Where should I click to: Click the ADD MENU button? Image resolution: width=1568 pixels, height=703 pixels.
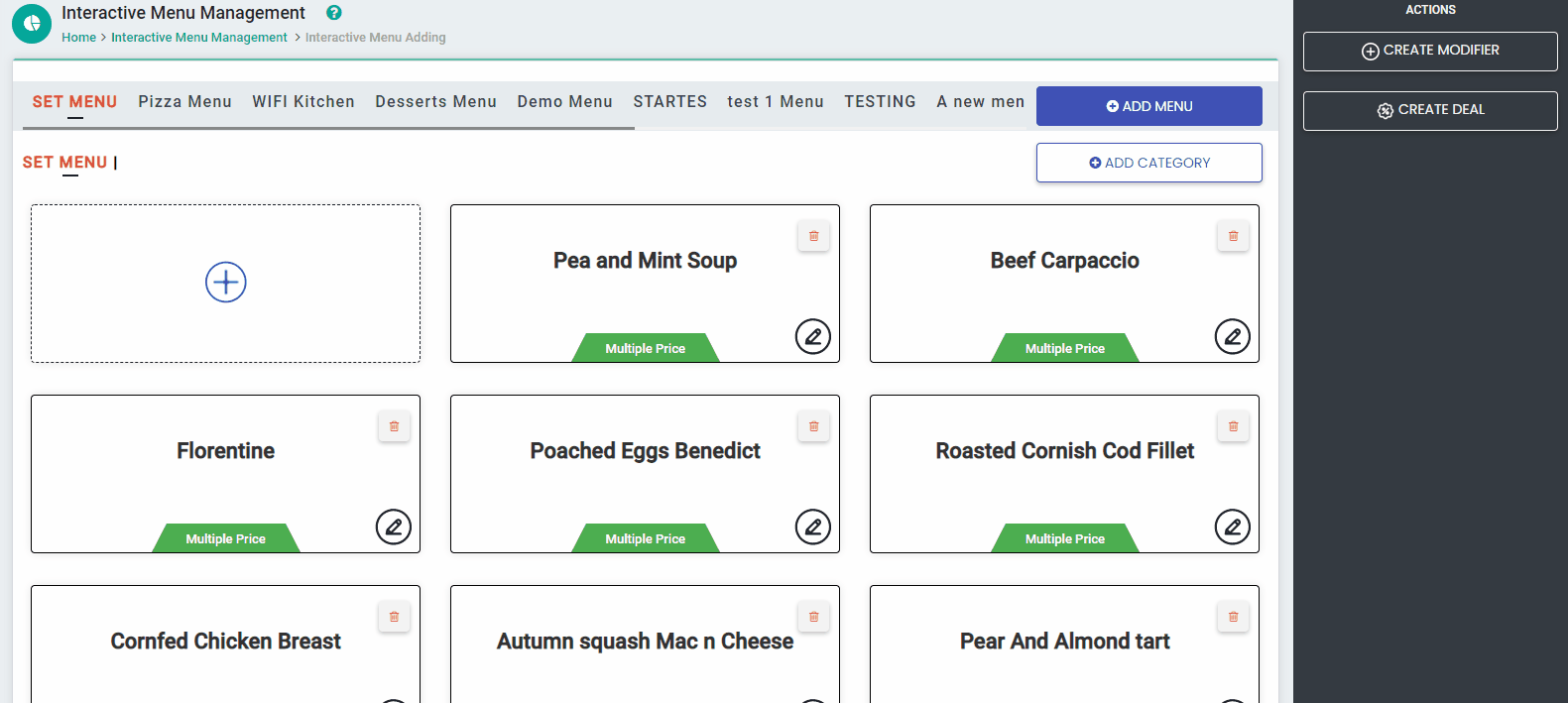(1148, 106)
